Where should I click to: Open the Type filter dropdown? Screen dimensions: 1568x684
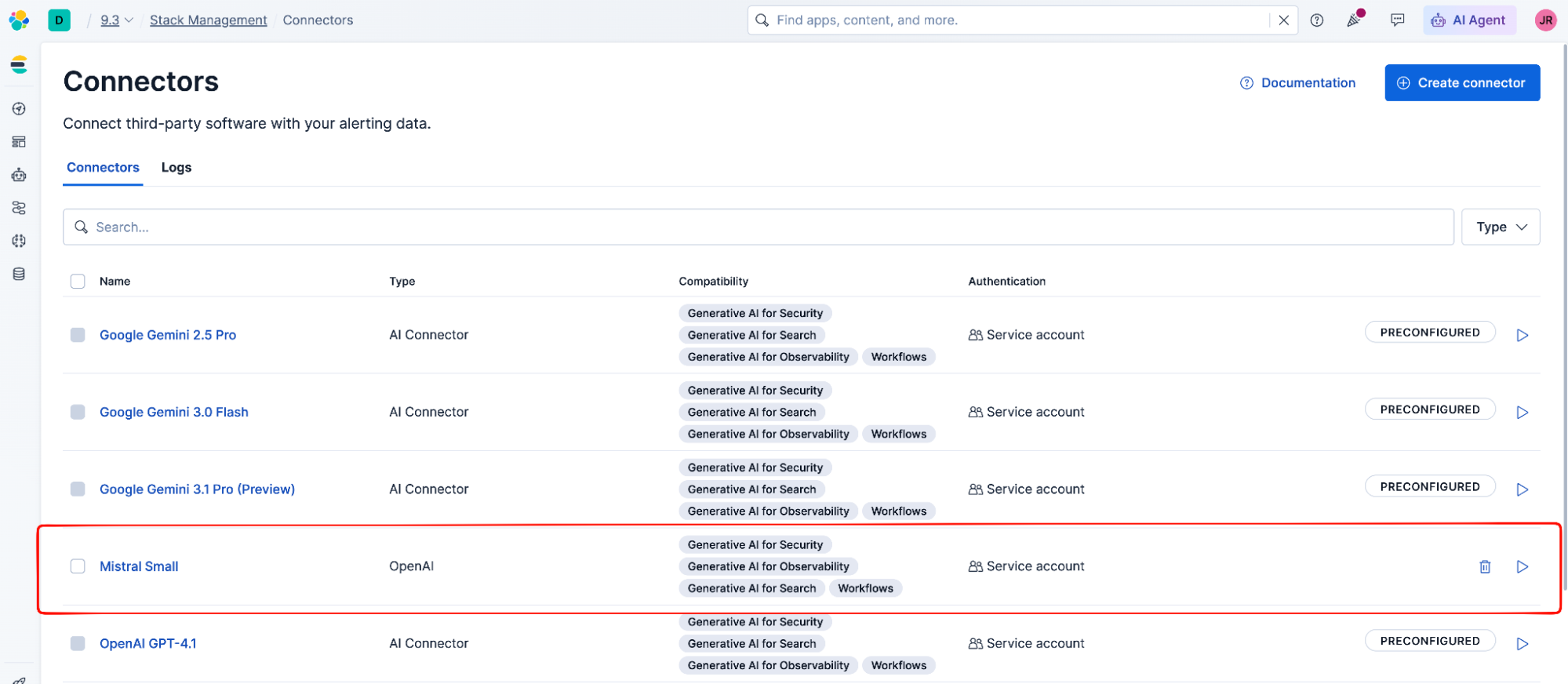coord(1501,227)
